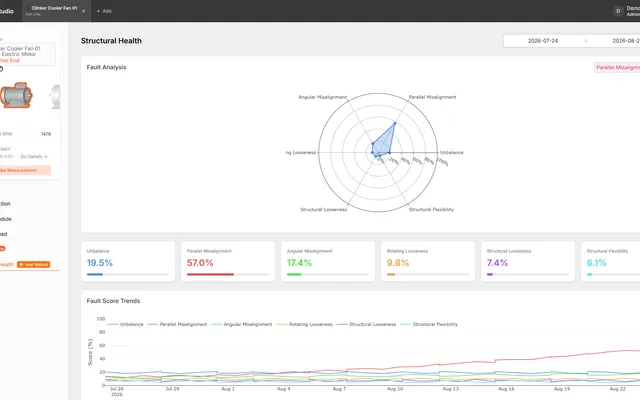Toggle Rotating Looseness series in trends legend
The image size is (640, 400).
click(304, 324)
